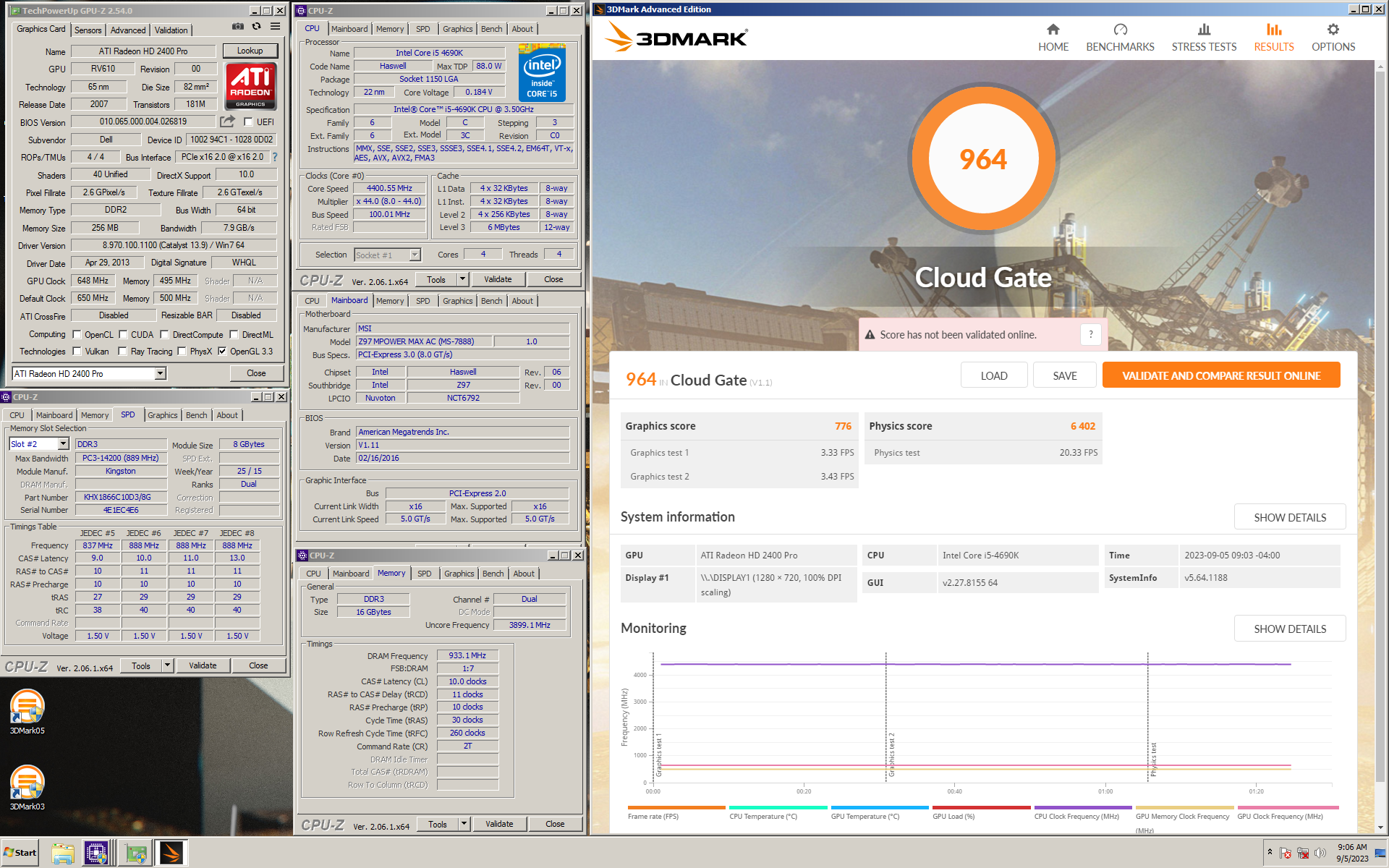Click the validation help question mark button
Image resolution: width=1389 pixels, height=868 pixels.
1090,334
